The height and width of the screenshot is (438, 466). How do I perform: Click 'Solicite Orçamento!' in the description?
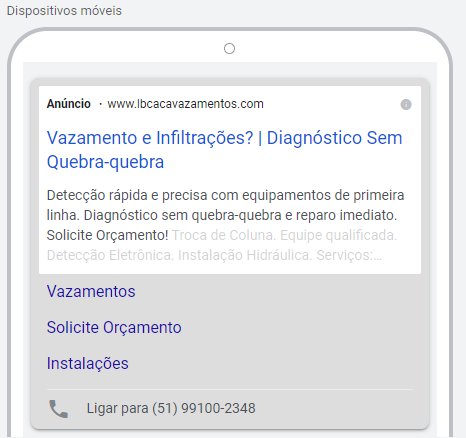[108, 235]
